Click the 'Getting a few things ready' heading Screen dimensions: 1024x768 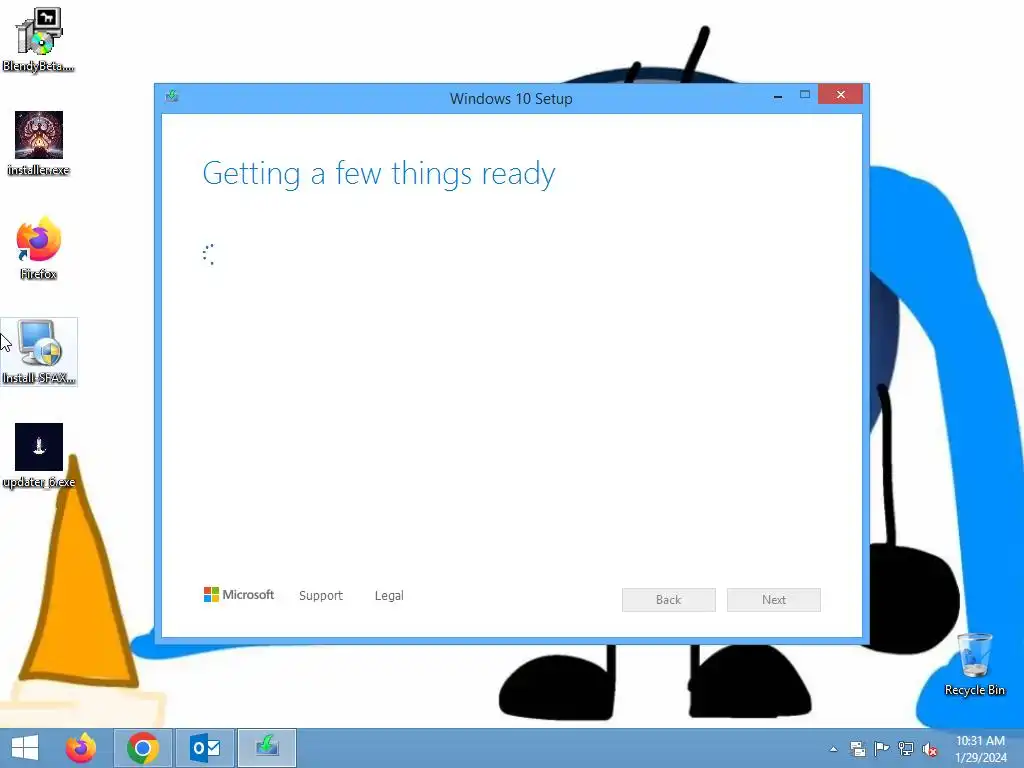(x=379, y=174)
